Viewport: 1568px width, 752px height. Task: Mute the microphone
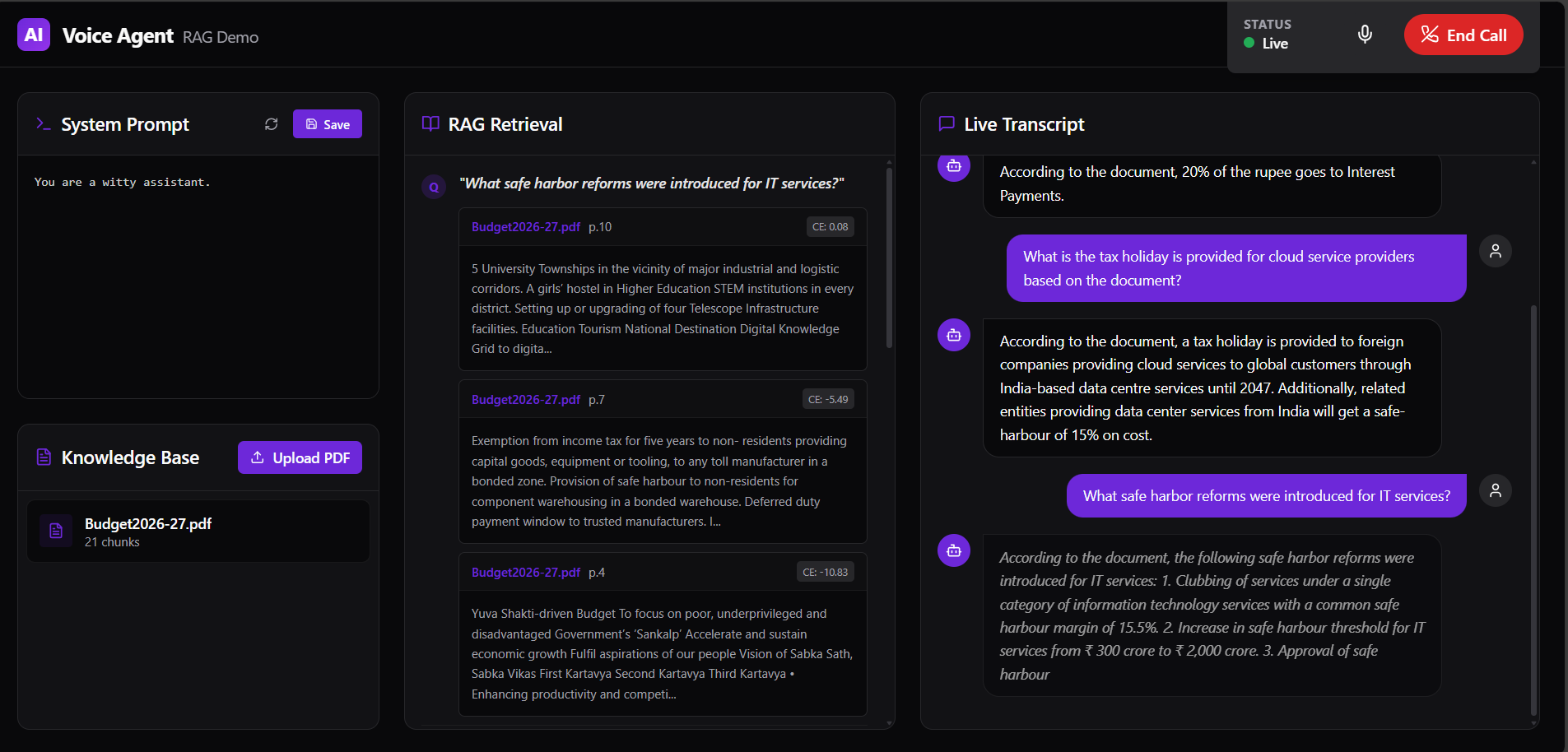pyautogui.click(x=1365, y=35)
